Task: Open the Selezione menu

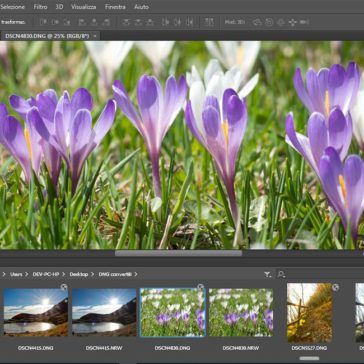Action: point(12,7)
